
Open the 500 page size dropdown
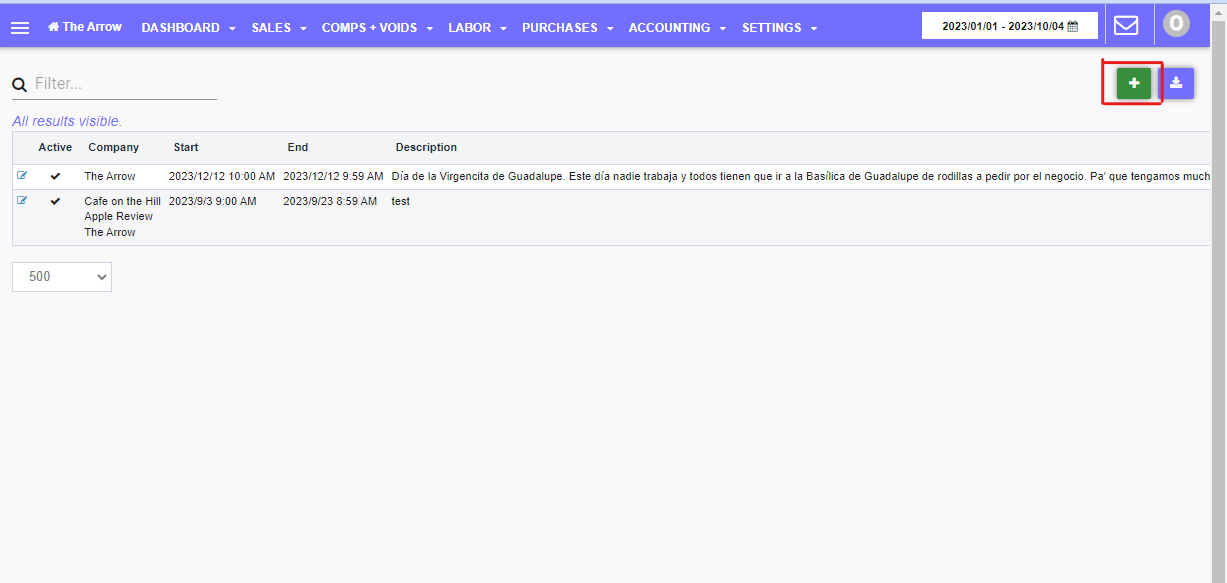pyautogui.click(x=62, y=277)
